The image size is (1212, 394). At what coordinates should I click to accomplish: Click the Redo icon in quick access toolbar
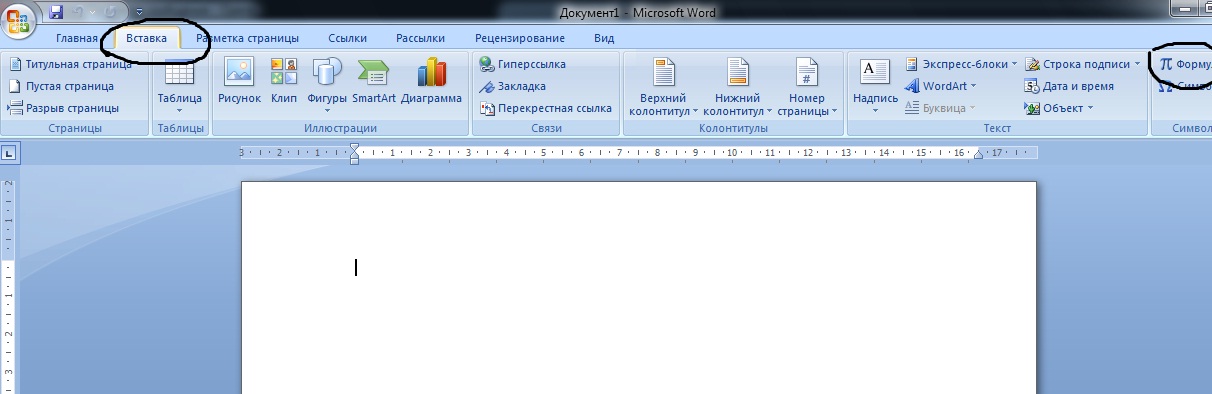pos(111,12)
